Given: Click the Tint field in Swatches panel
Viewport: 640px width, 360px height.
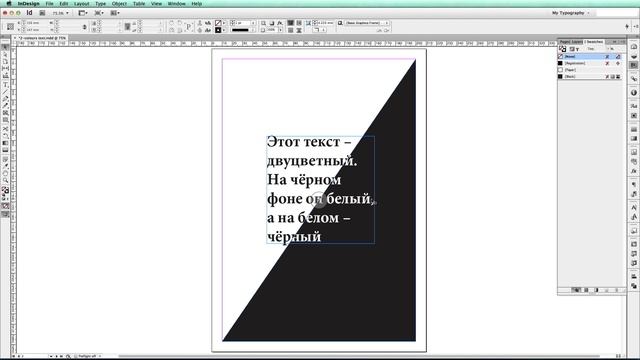Looking at the screenshot, I should tap(598, 49).
